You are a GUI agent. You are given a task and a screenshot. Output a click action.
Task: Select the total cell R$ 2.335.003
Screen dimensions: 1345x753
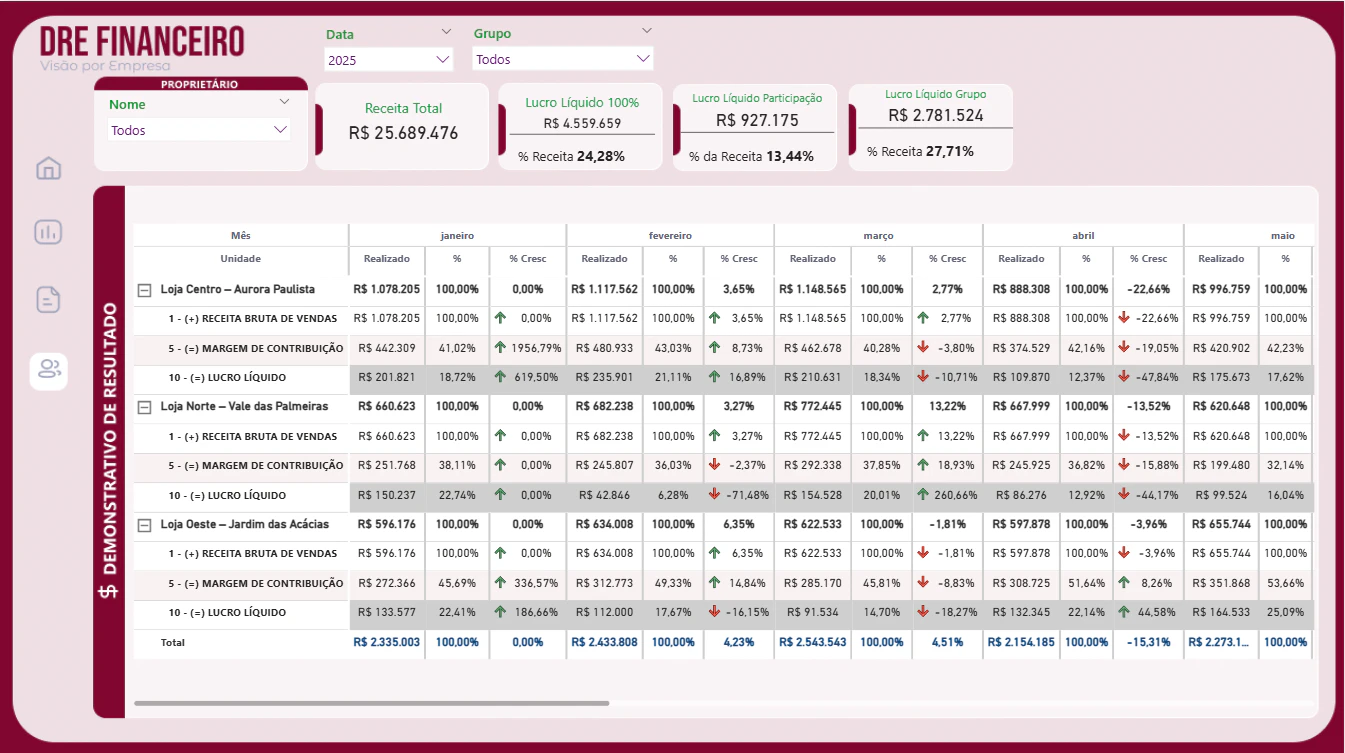[387, 643]
